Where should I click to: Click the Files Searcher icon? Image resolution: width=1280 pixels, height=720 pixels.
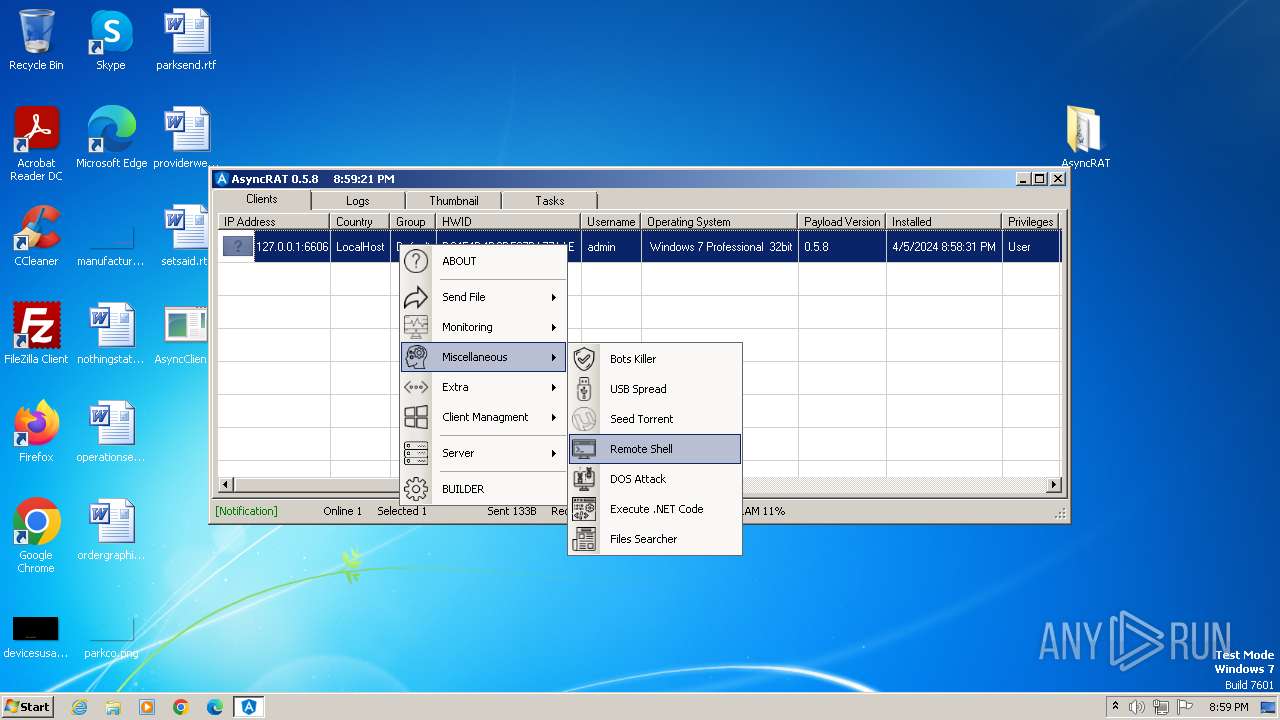[x=584, y=539]
